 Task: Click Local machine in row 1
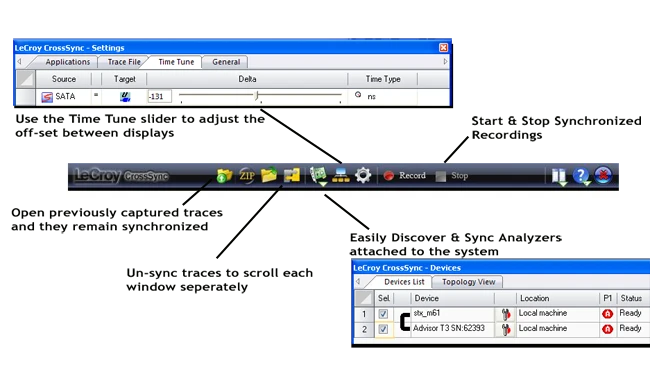[543, 313]
